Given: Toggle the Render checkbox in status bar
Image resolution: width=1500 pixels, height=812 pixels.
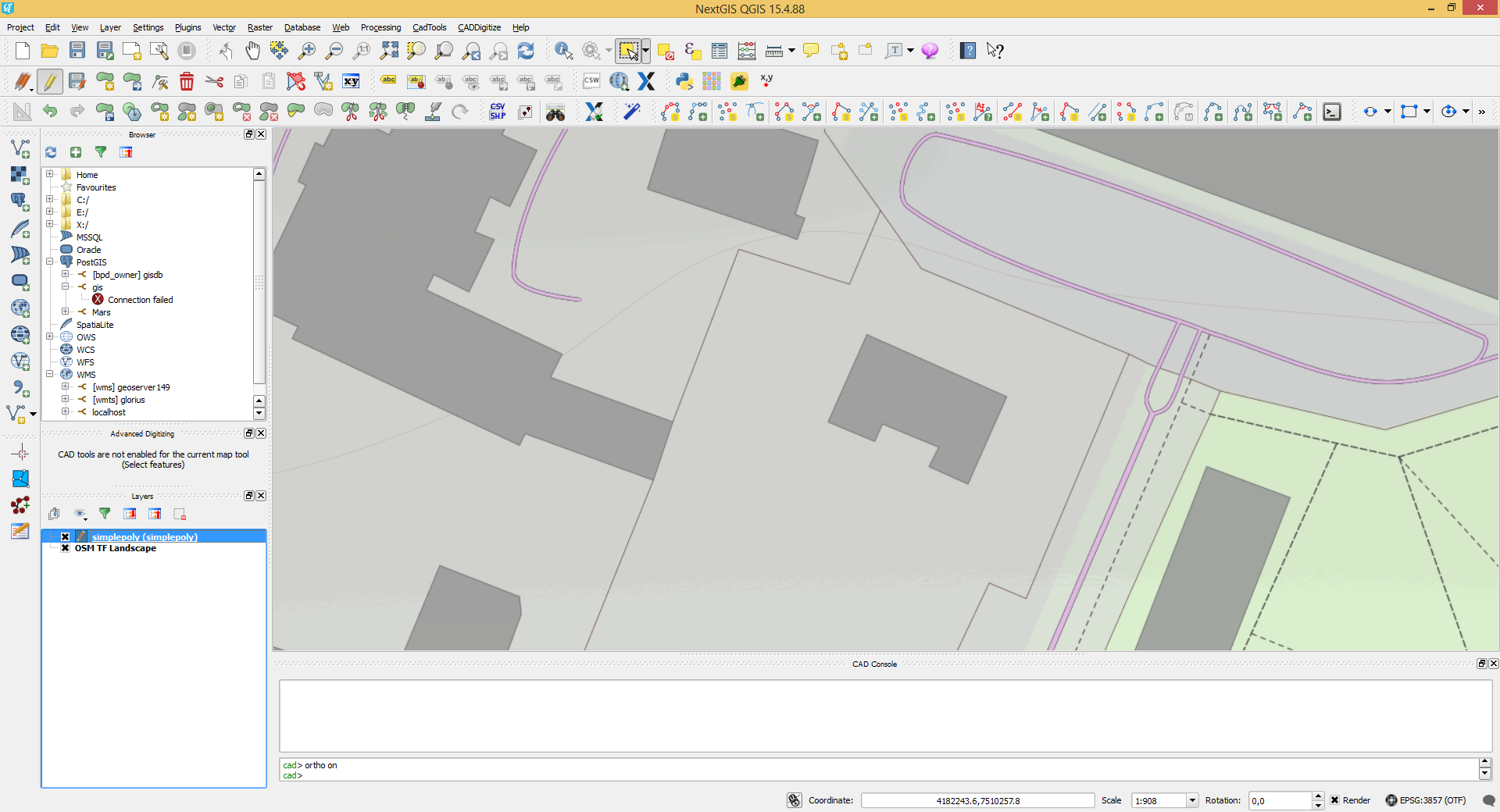Looking at the screenshot, I should (x=1335, y=800).
